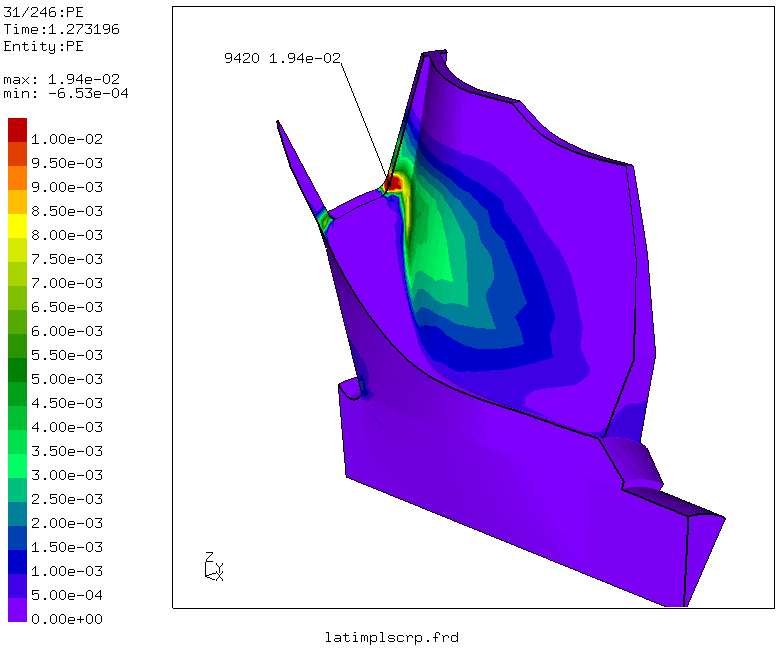
Task: Click the max: 1.94e-02 readout
Action: click(62, 80)
